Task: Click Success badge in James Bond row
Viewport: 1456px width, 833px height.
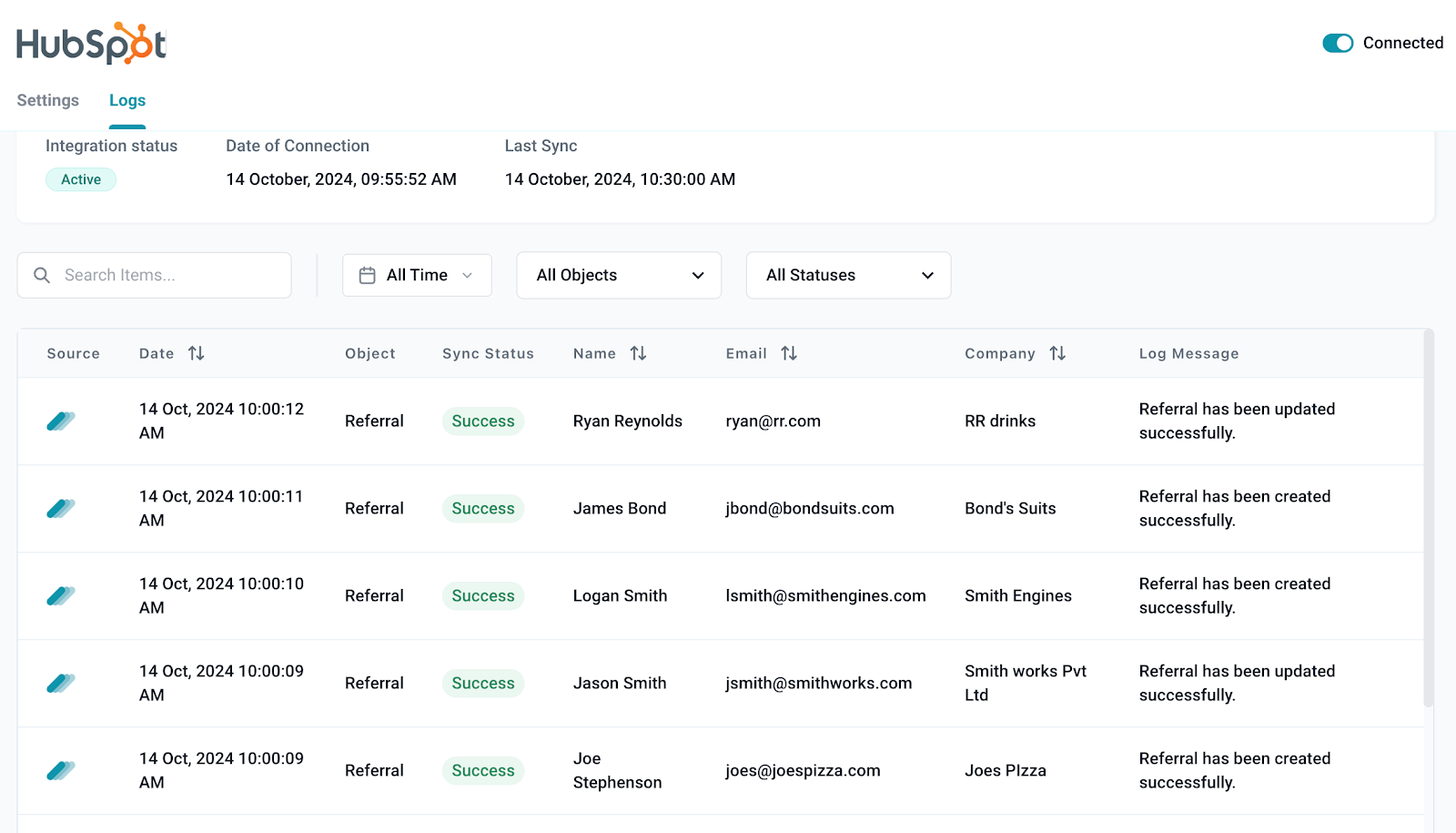Action: pos(483,508)
